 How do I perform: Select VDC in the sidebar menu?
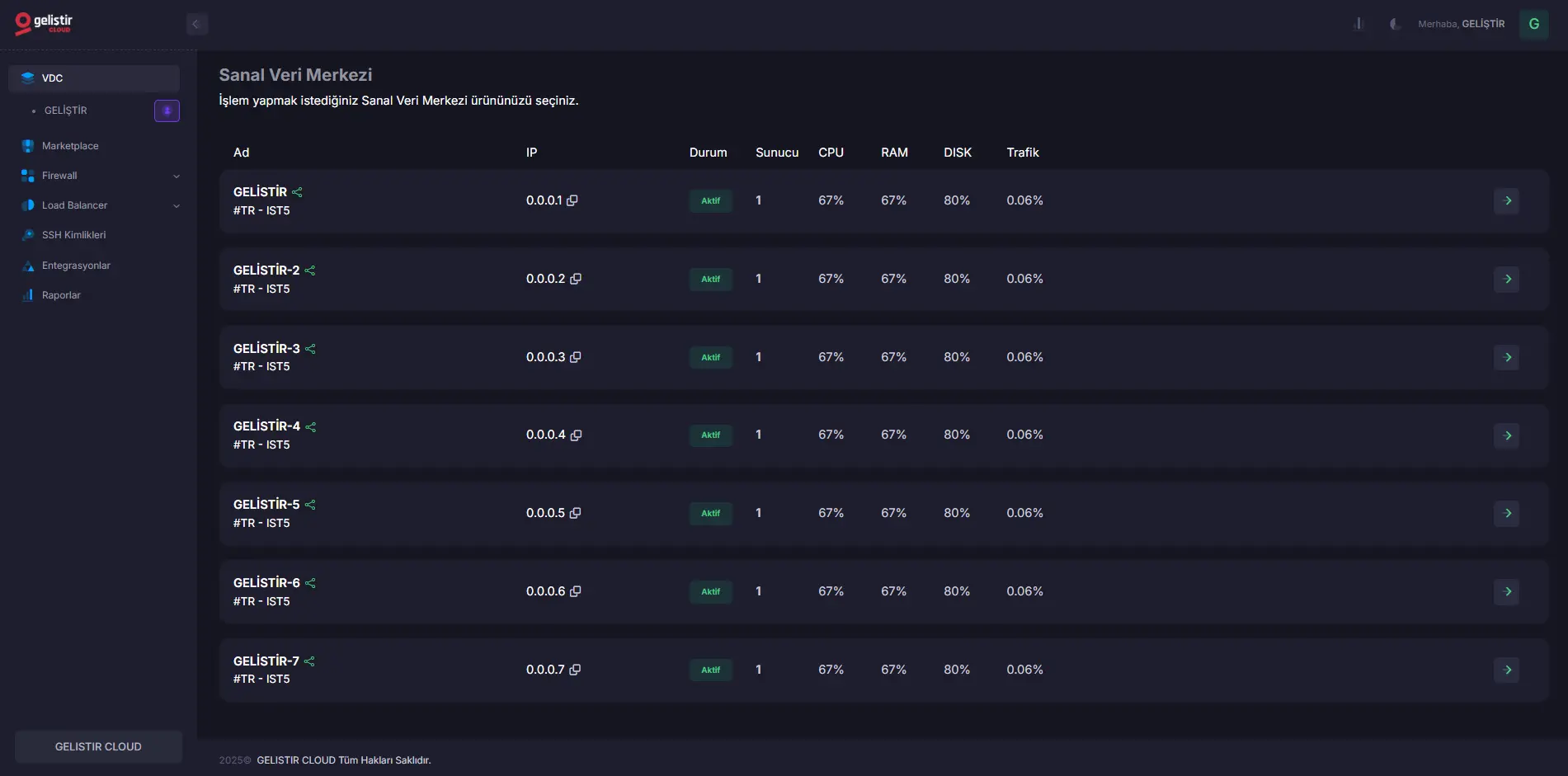(x=52, y=78)
